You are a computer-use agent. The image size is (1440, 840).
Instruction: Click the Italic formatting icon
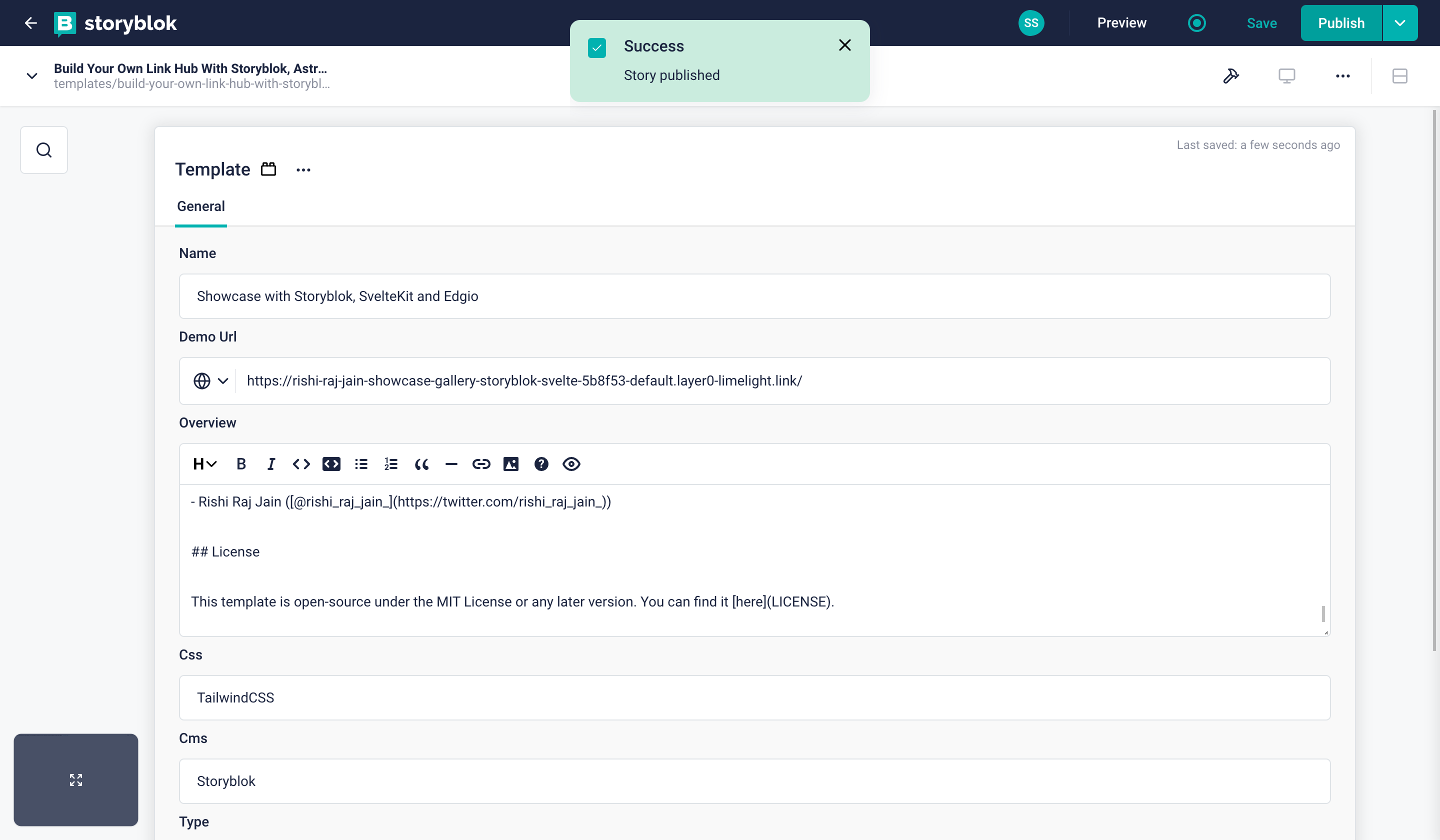pyautogui.click(x=271, y=464)
